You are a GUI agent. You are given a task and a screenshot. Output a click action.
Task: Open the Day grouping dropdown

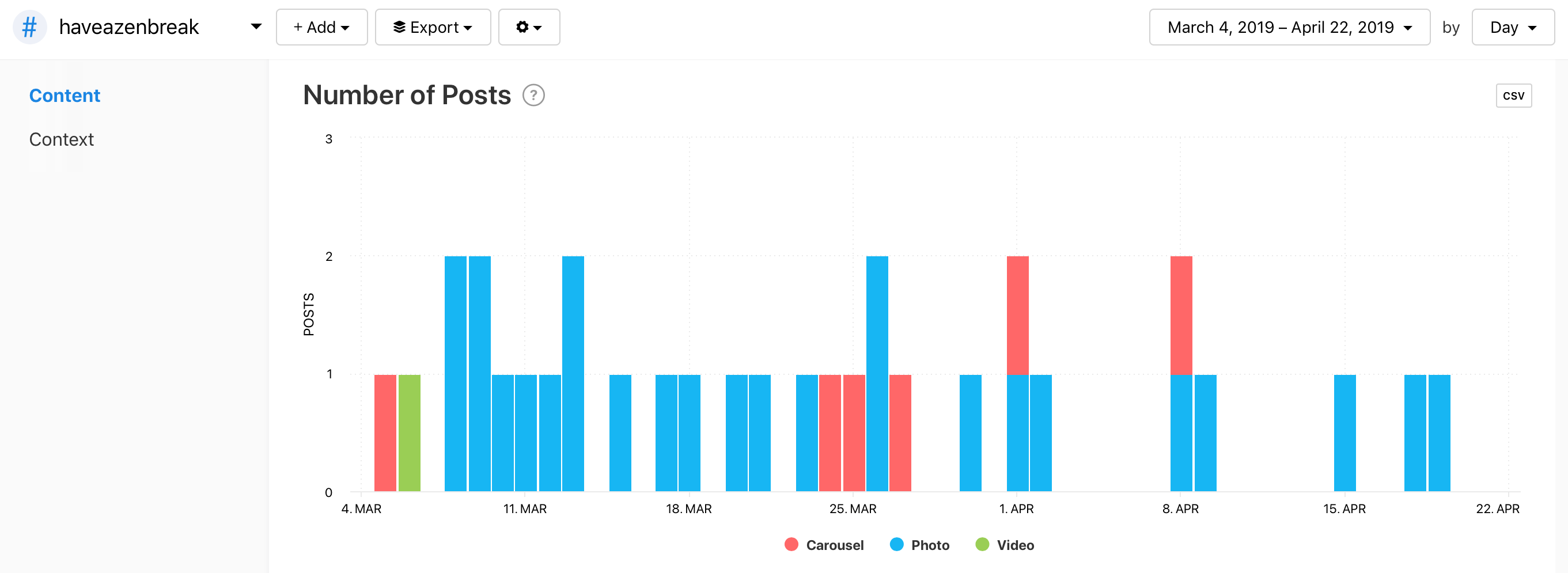click(x=1512, y=28)
